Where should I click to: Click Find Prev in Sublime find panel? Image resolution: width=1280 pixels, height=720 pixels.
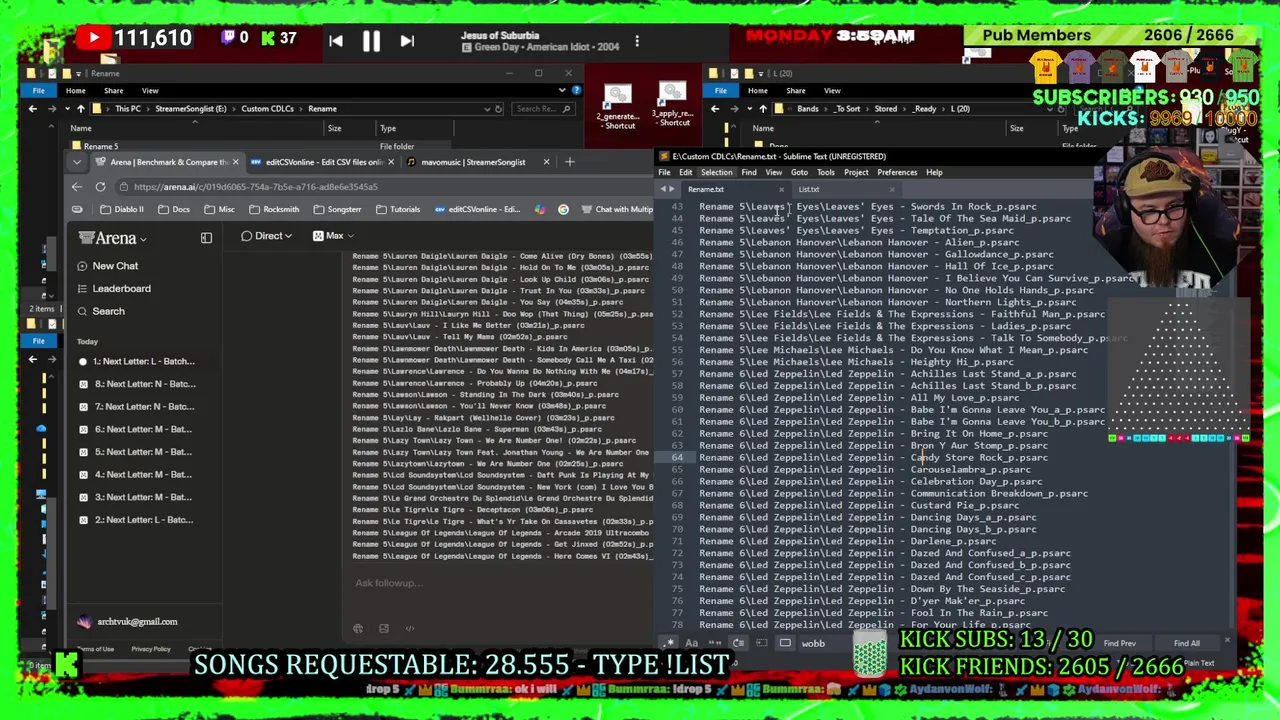pyautogui.click(x=1119, y=644)
